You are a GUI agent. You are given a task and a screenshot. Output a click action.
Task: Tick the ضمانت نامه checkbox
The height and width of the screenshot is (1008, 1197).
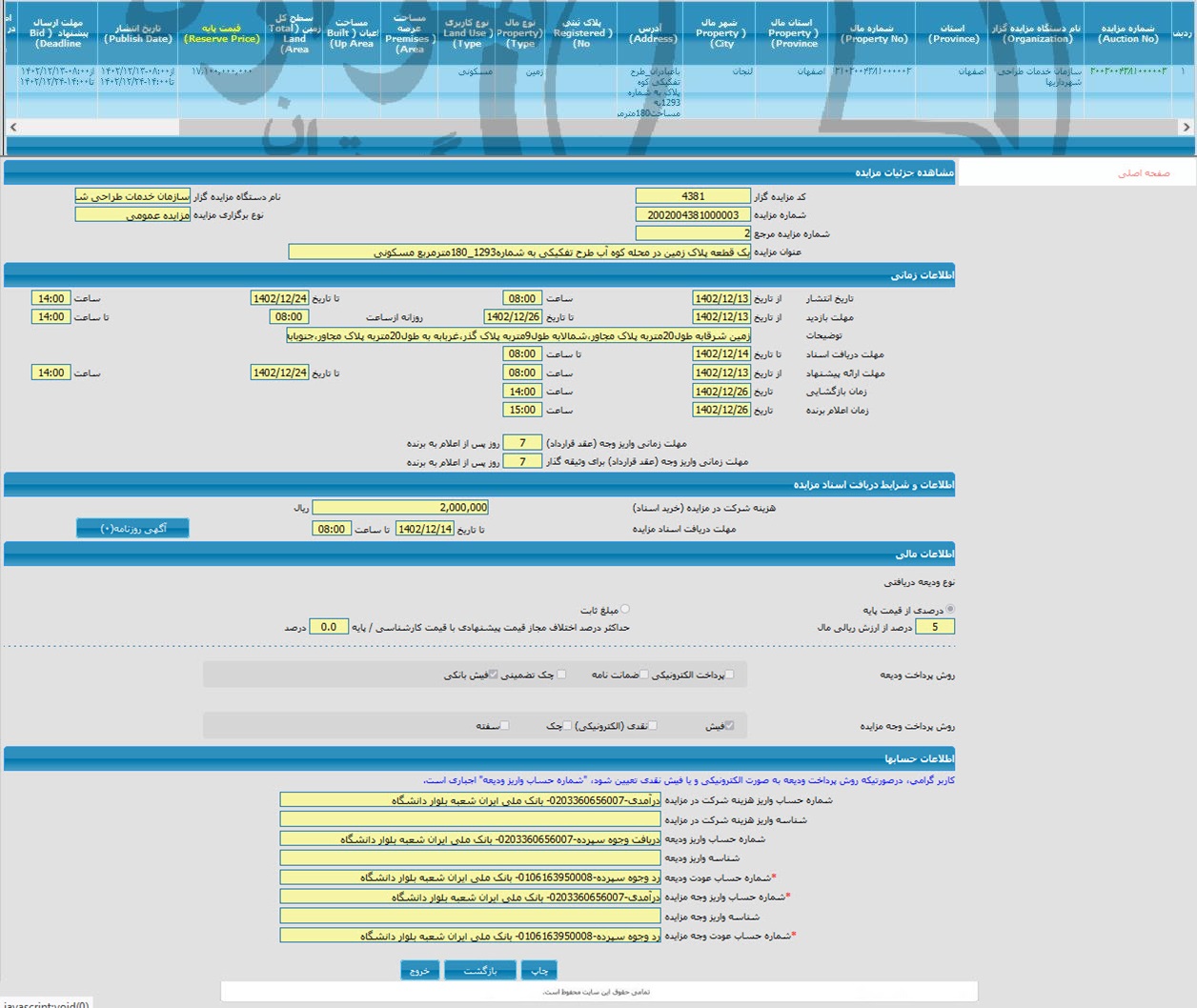pos(644,675)
